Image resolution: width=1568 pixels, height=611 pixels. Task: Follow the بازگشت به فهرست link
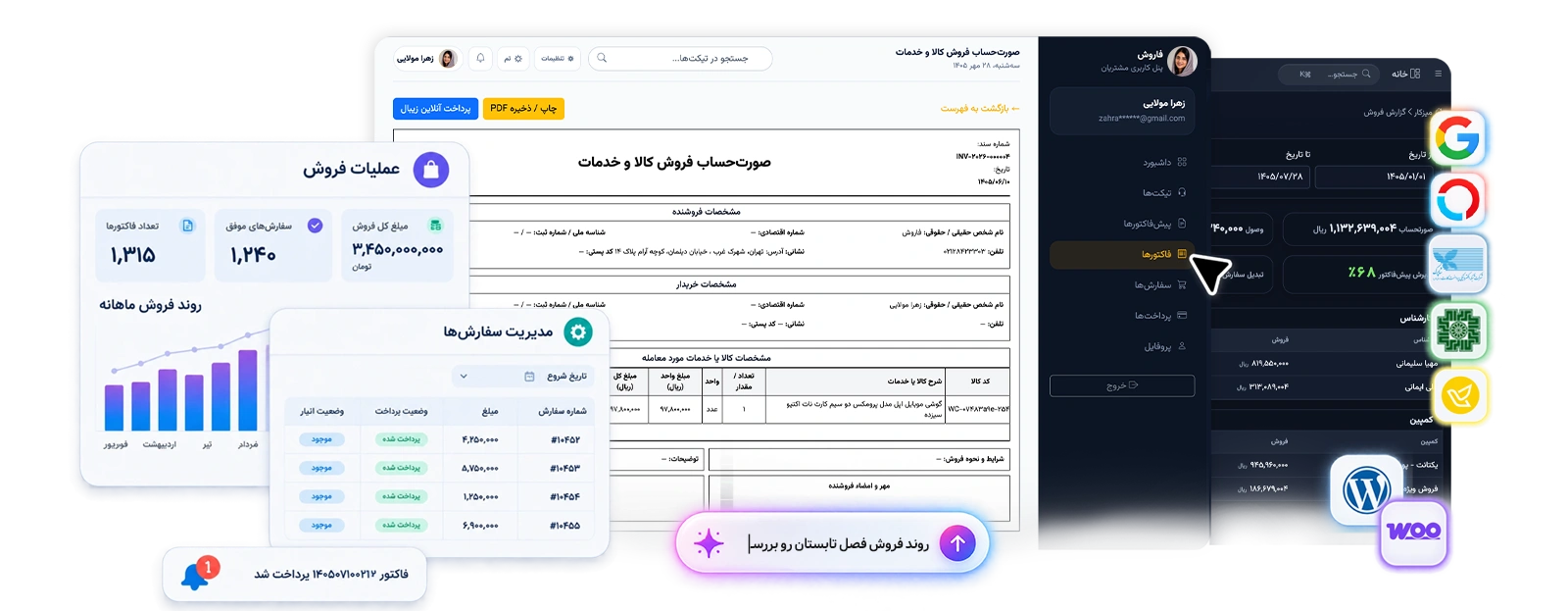click(x=980, y=108)
